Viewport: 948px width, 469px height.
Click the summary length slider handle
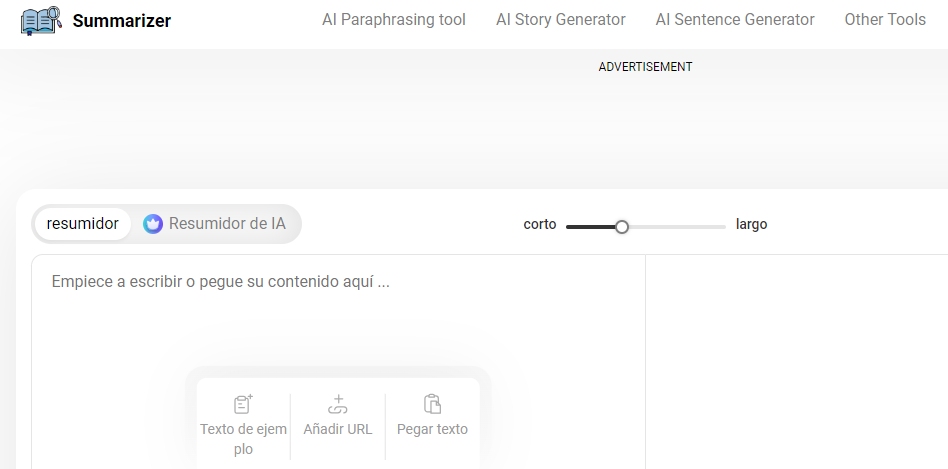tap(622, 227)
